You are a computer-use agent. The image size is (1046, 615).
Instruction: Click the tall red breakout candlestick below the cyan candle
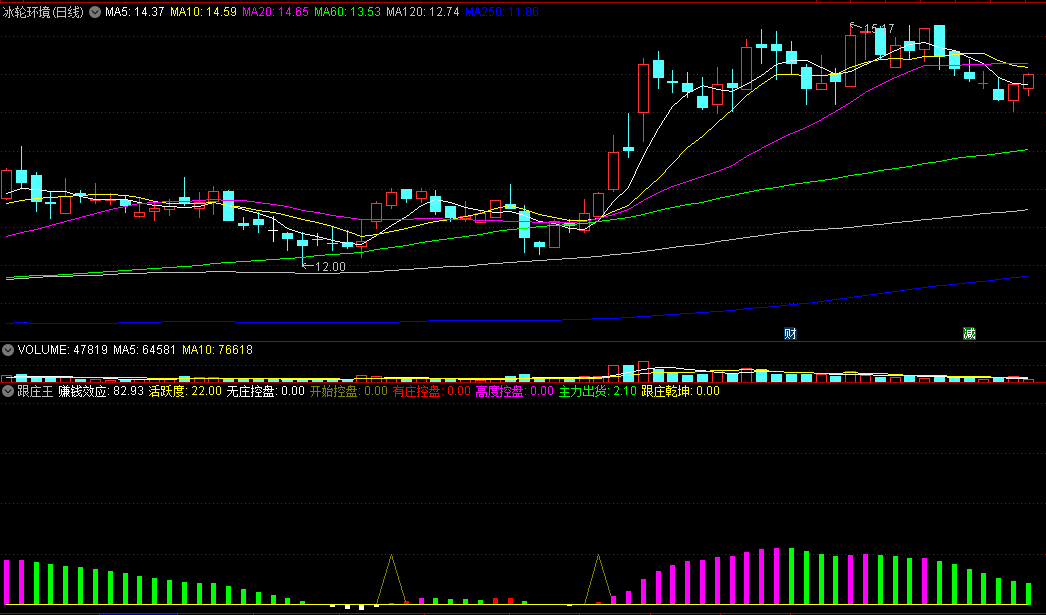643,88
